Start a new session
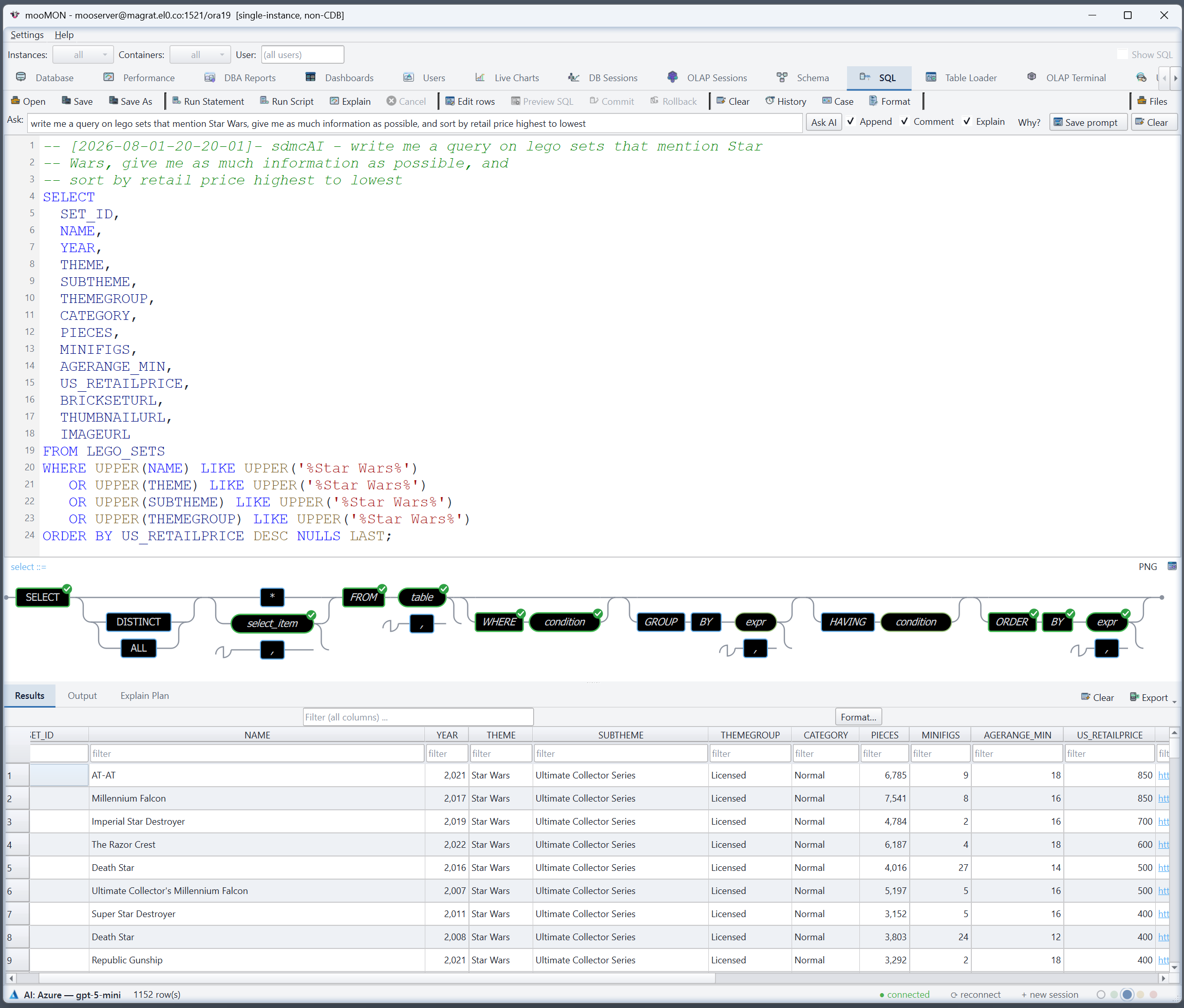Viewport: 1184px width, 1008px height. click(x=1050, y=994)
